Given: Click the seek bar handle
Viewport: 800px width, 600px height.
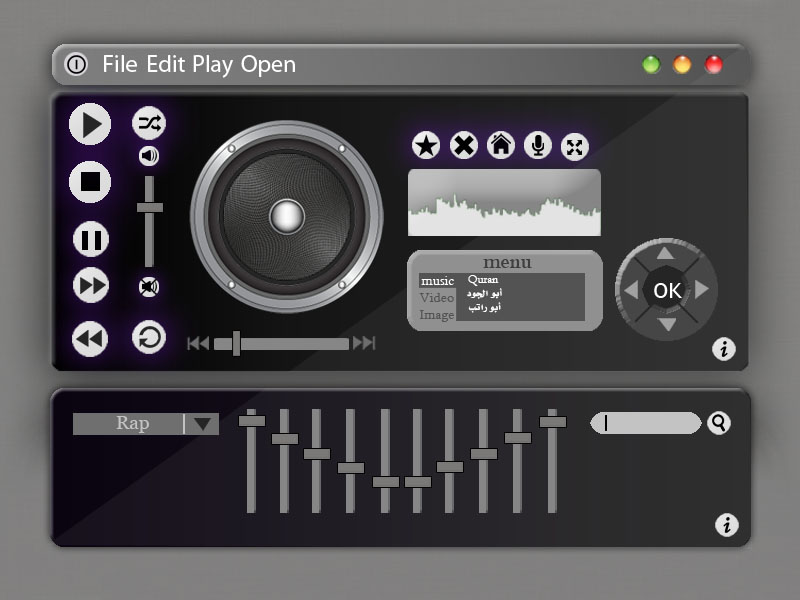Looking at the screenshot, I should pyautogui.click(x=236, y=343).
